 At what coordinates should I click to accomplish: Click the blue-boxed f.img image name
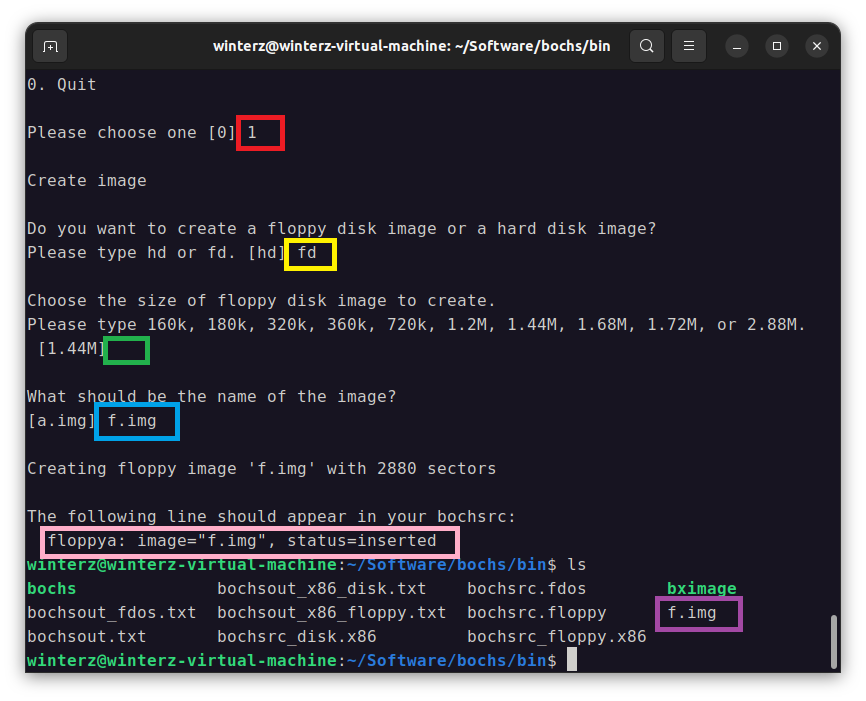tap(136, 421)
